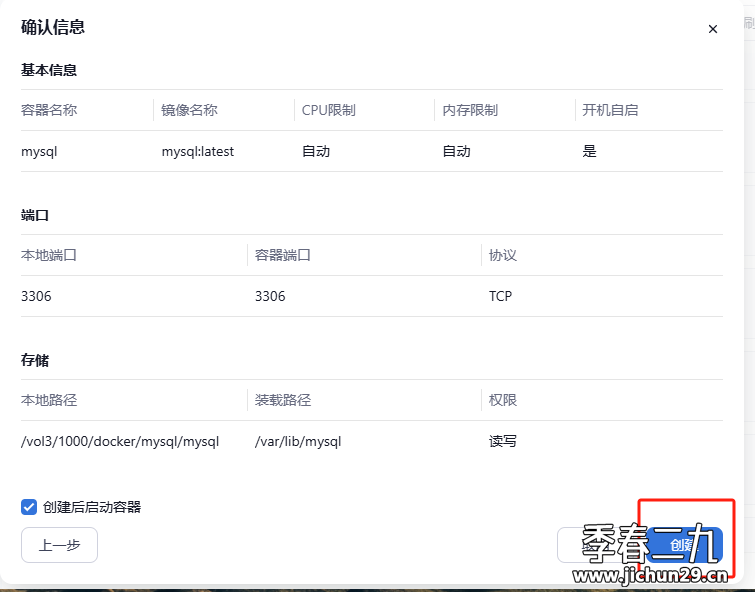
Task: Close the 确认信息 dialog
Action: click(713, 29)
